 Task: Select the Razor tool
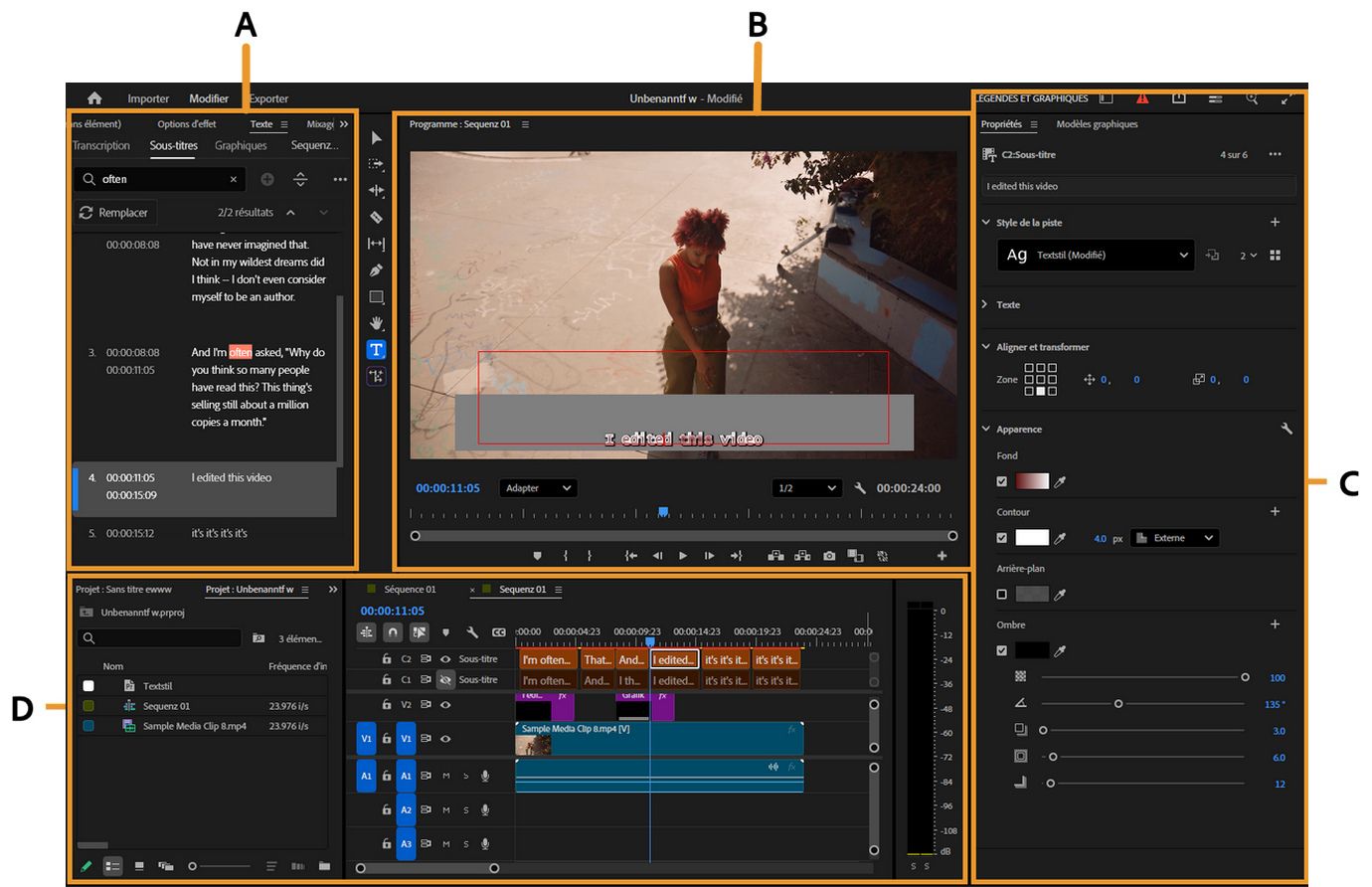378,217
